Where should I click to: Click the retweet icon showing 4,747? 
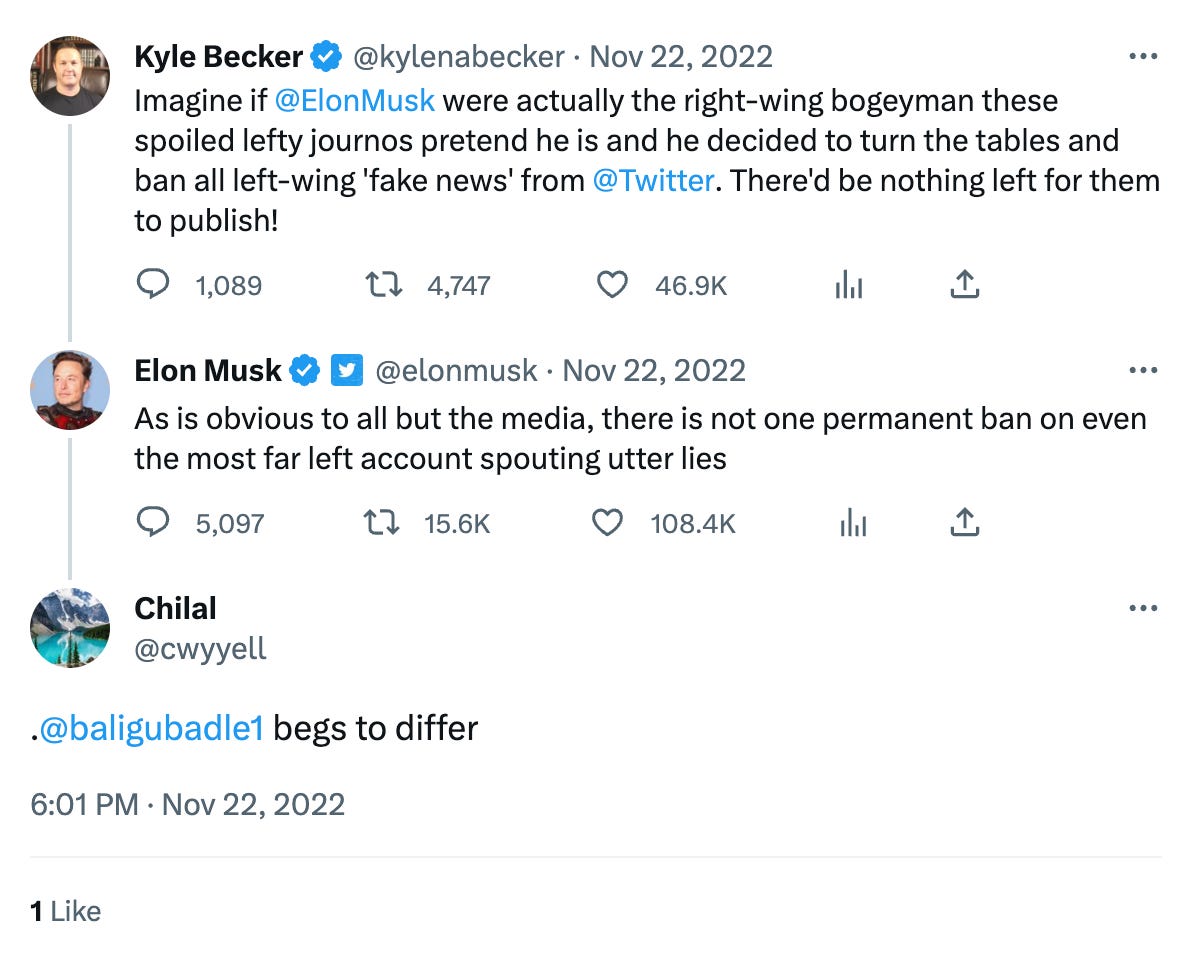pos(382,285)
